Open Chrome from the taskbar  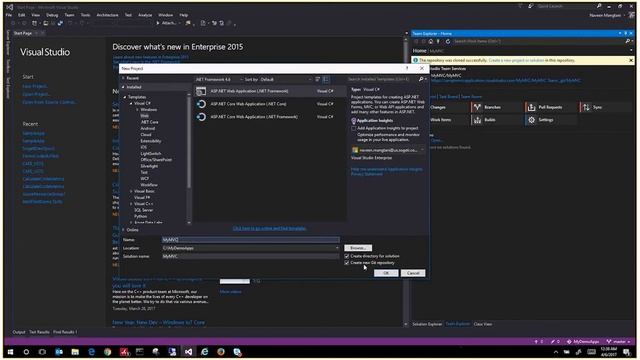pyautogui.click(x=107, y=352)
